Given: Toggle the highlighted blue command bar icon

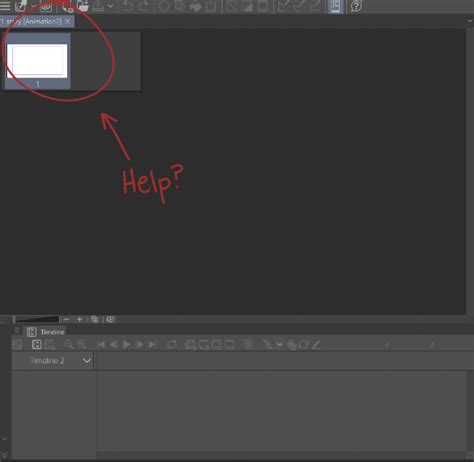Looking at the screenshot, I should click(336, 6).
